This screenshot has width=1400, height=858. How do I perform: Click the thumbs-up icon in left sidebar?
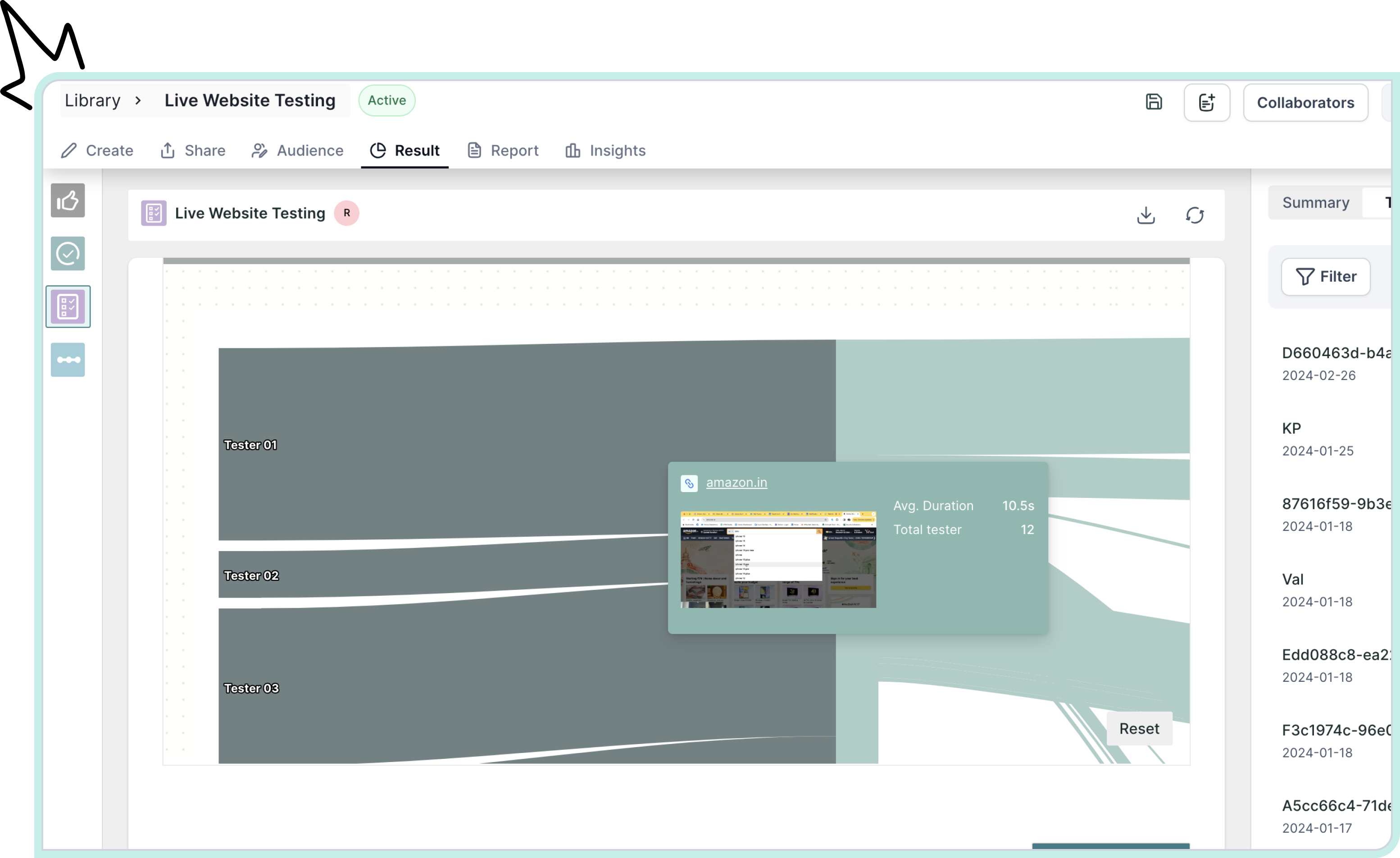pyautogui.click(x=68, y=200)
